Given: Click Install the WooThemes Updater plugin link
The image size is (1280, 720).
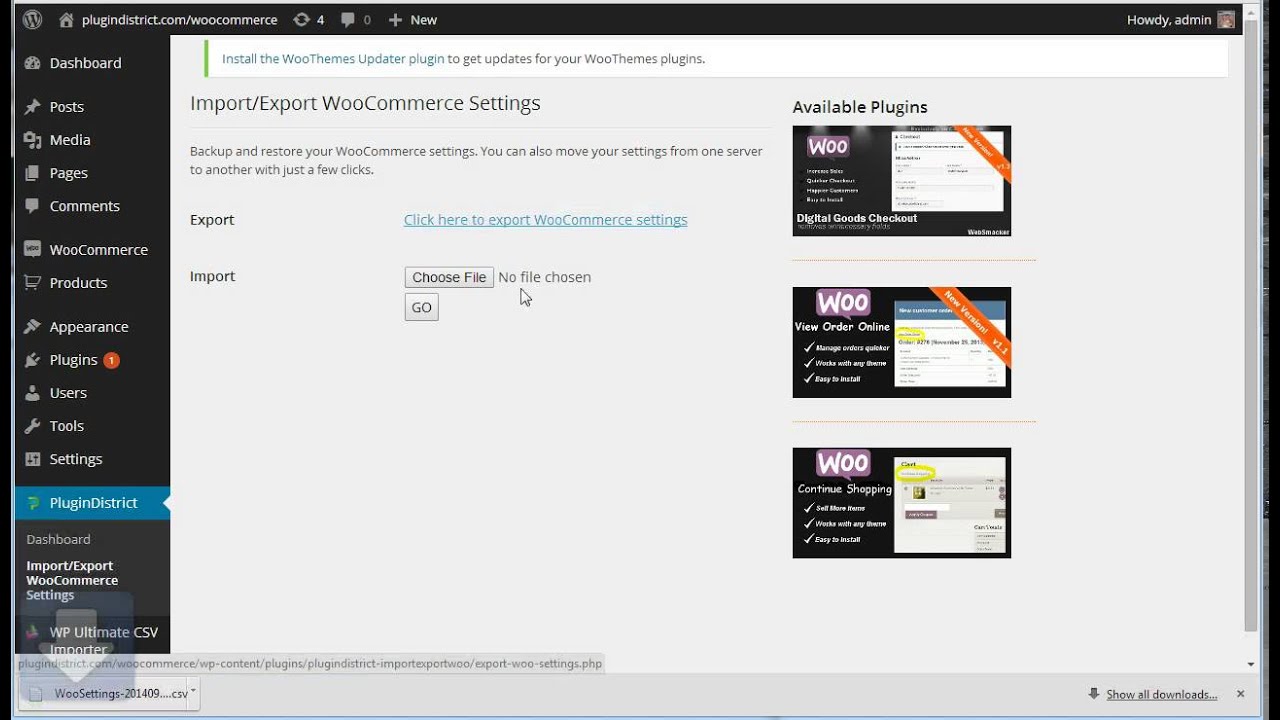Looking at the screenshot, I should point(333,59).
